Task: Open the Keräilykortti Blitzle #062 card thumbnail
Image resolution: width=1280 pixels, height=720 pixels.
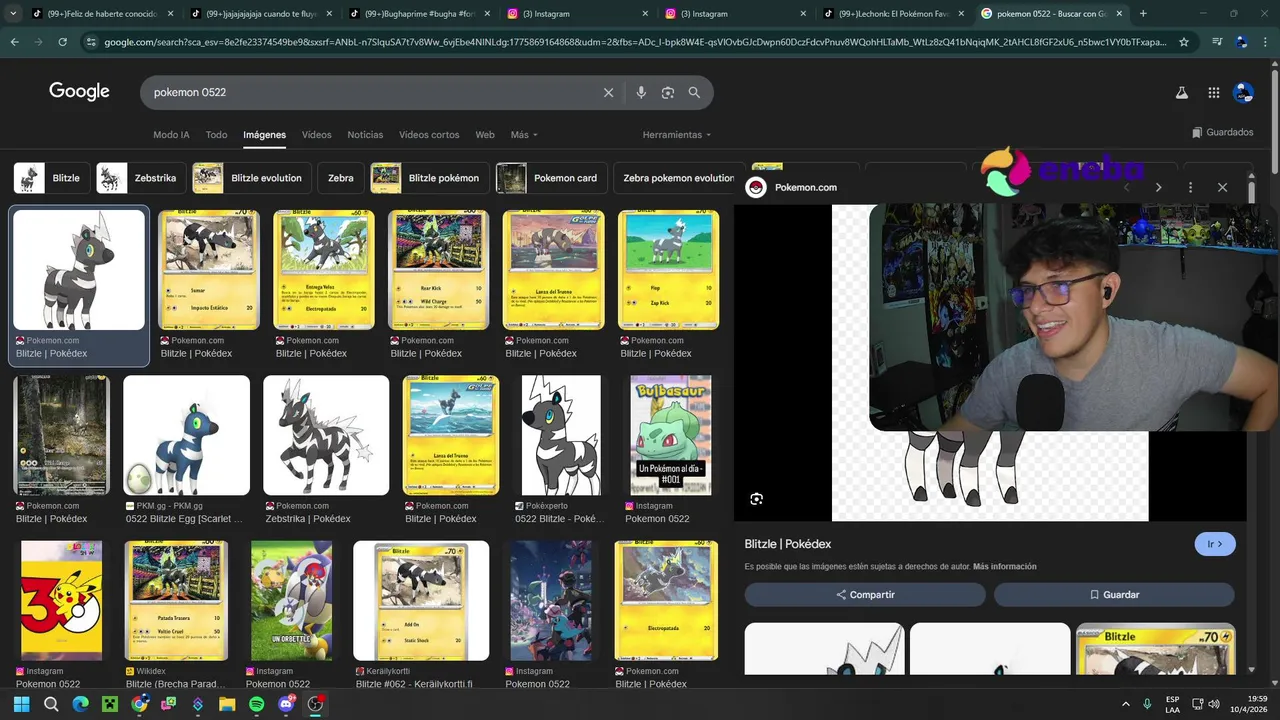Action: point(421,601)
